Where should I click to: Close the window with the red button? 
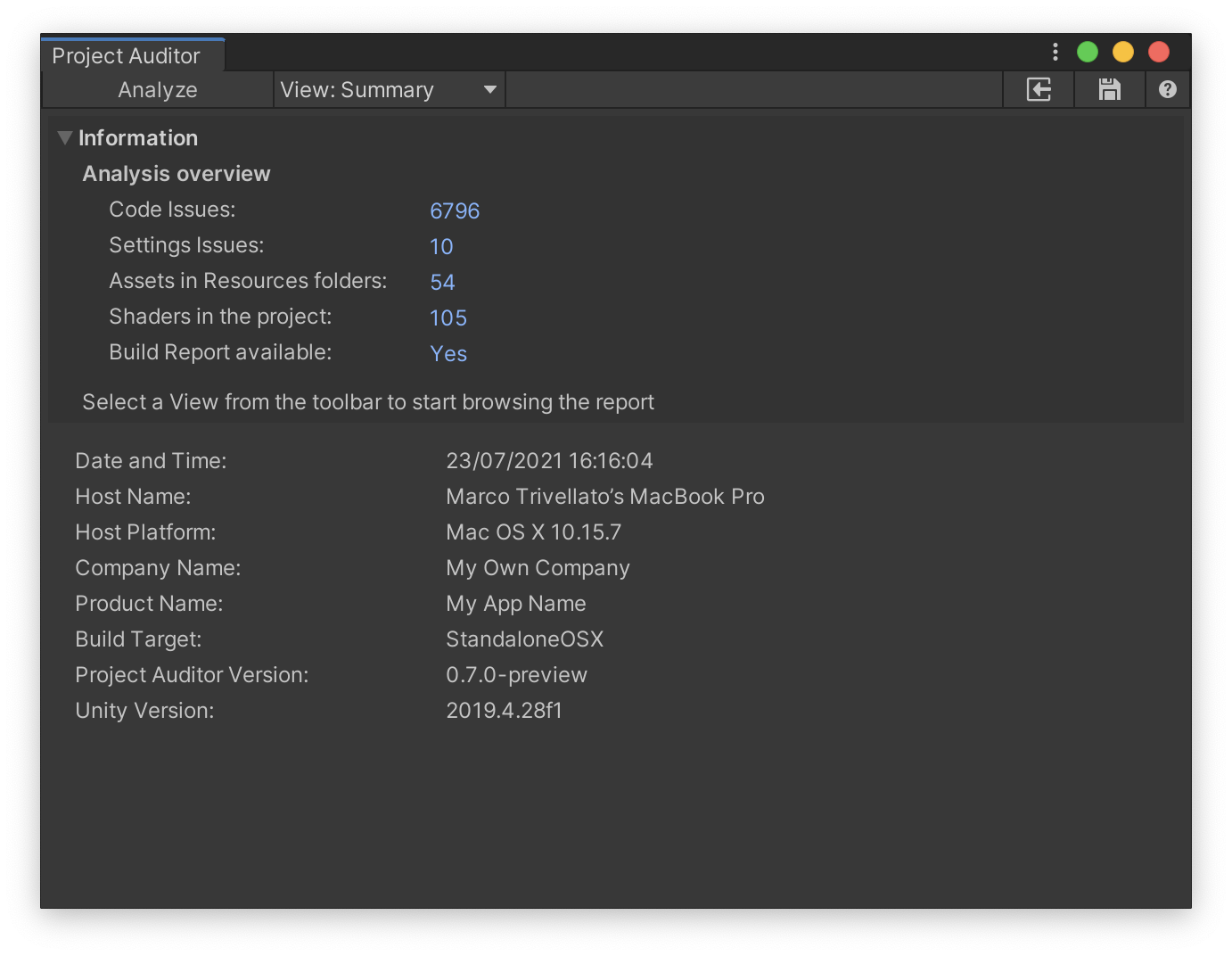coord(1158,52)
